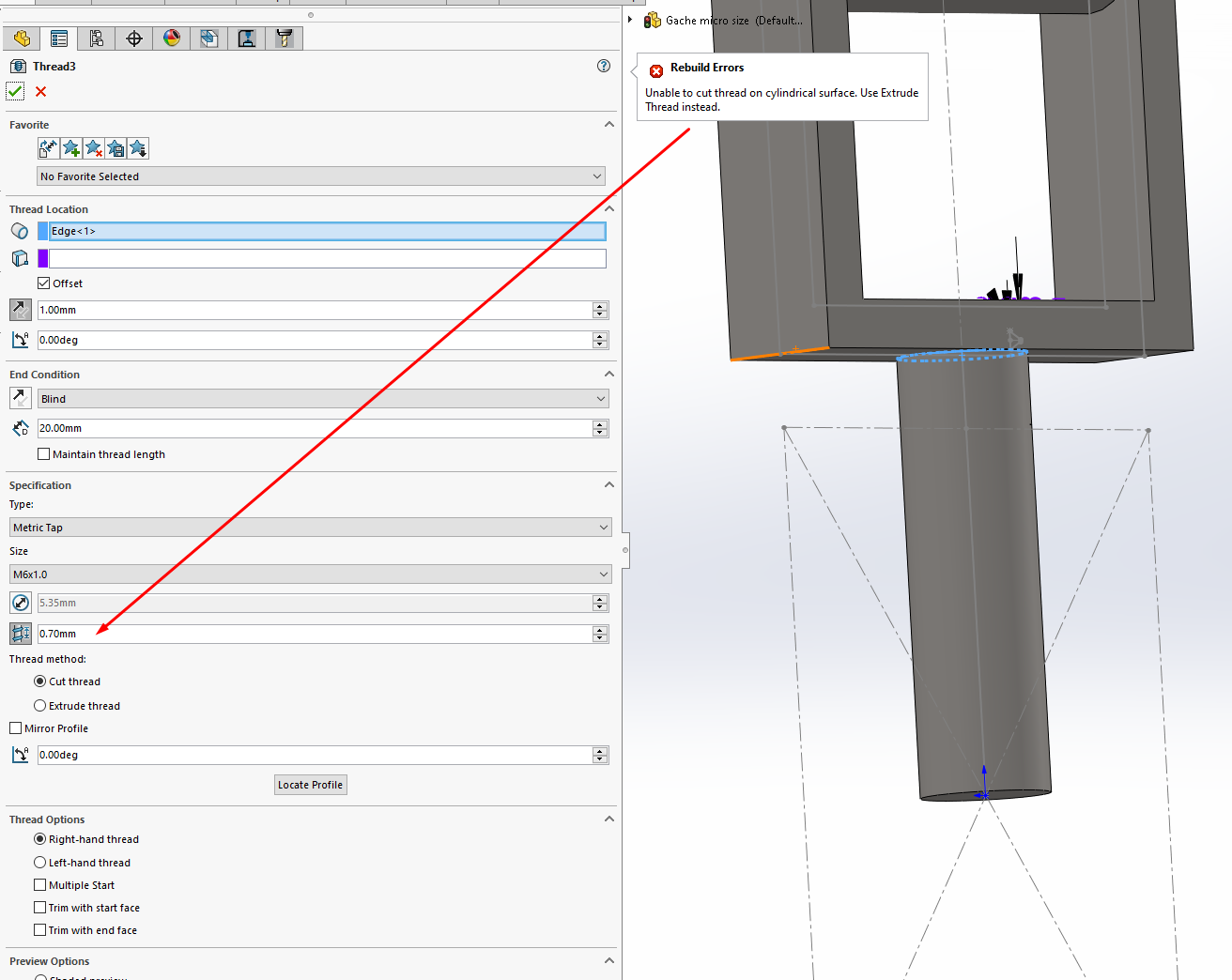Click the 0.00deg start angle field

pyautogui.click(x=315, y=340)
